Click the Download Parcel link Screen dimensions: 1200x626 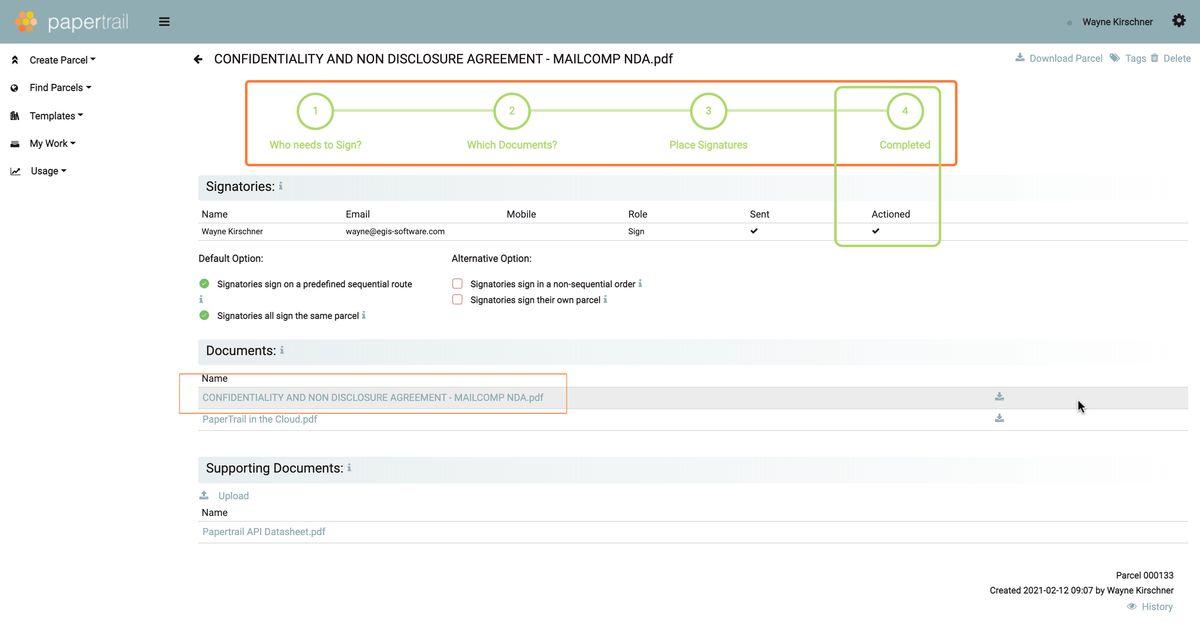tap(1065, 59)
